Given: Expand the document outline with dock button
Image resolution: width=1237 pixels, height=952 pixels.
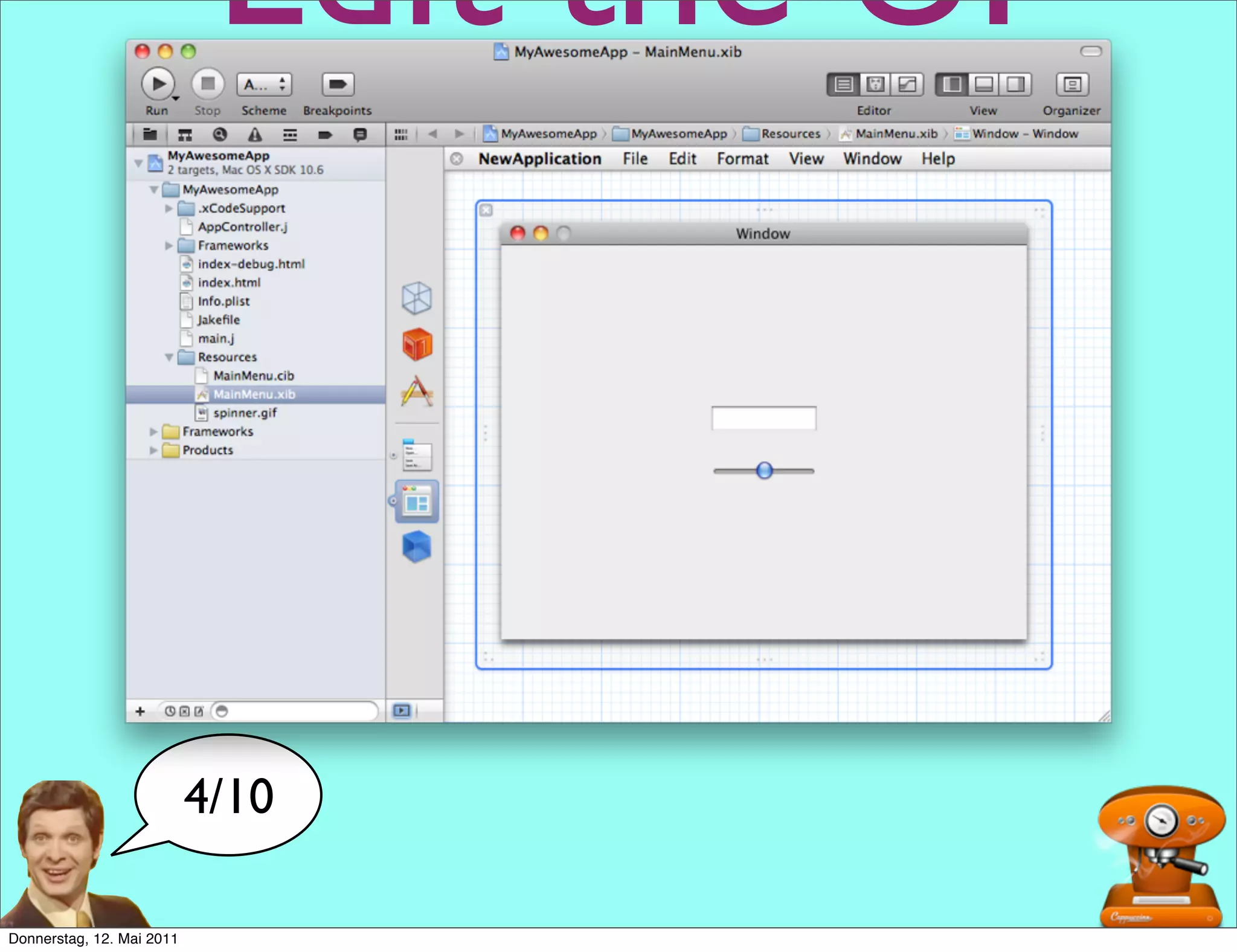Looking at the screenshot, I should [402, 710].
